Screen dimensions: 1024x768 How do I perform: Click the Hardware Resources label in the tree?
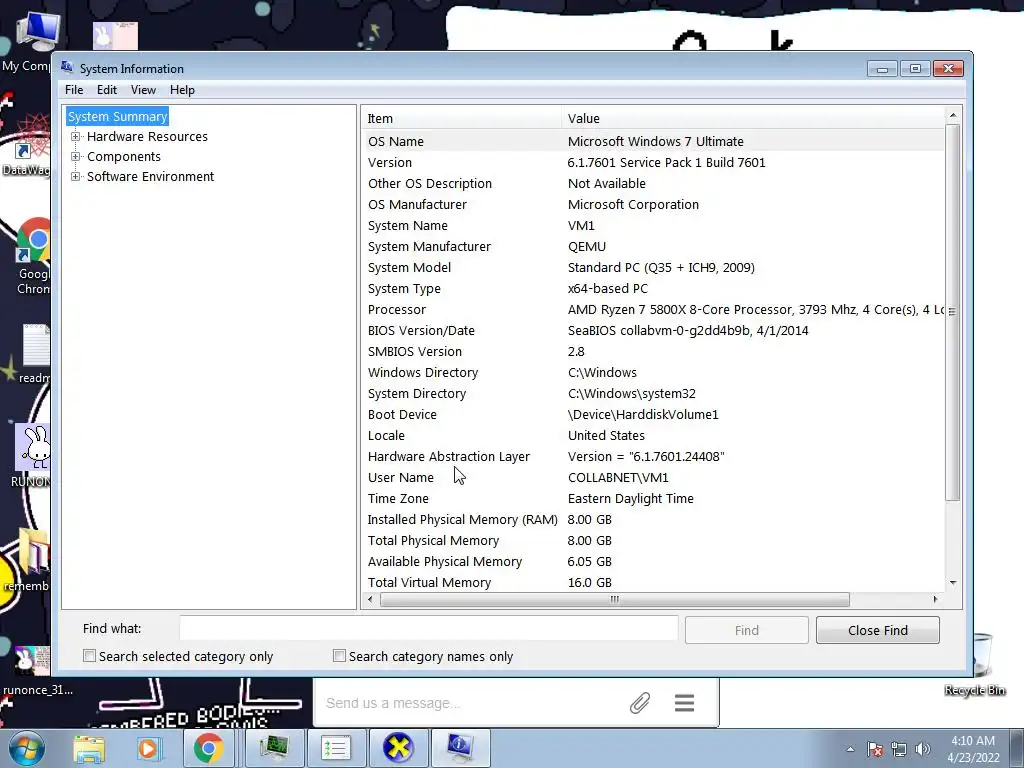click(147, 136)
